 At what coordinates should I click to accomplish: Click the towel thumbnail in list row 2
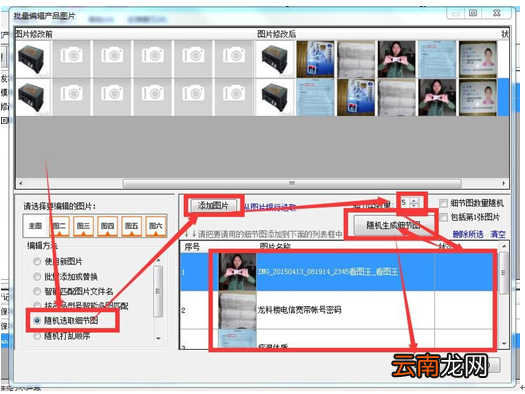(237, 310)
